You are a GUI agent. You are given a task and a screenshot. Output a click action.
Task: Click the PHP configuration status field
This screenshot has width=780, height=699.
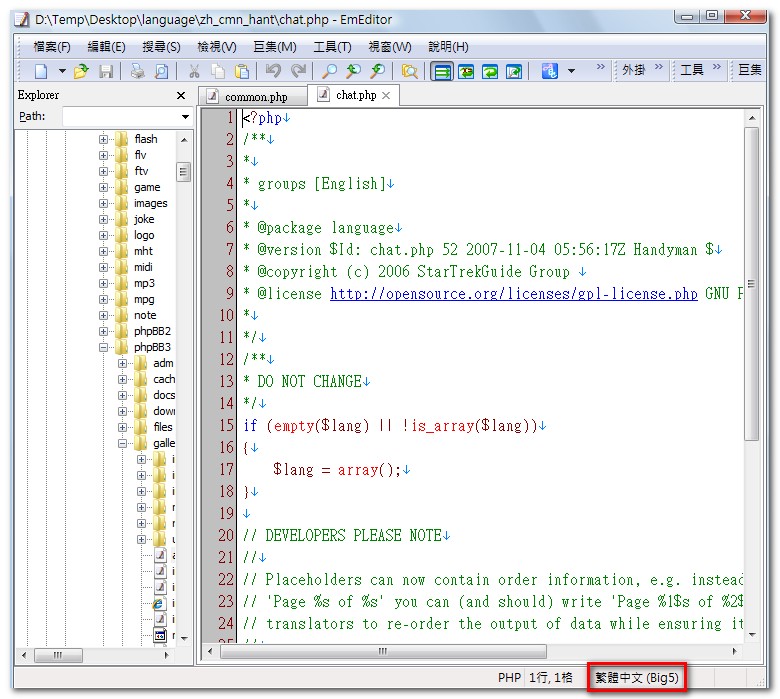point(509,677)
